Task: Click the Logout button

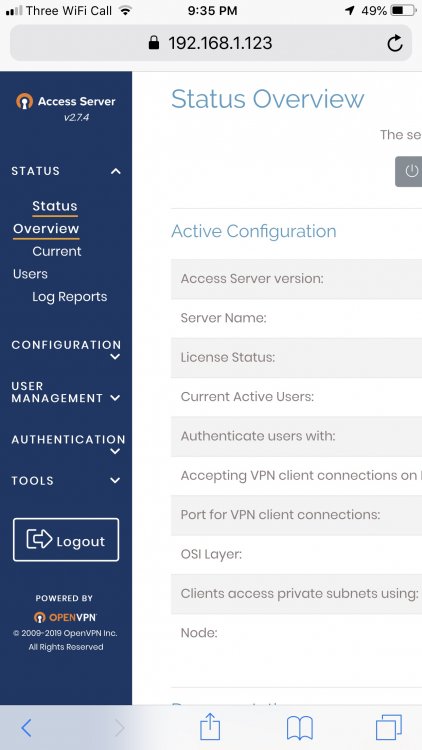Action: (x=66, y=540)
